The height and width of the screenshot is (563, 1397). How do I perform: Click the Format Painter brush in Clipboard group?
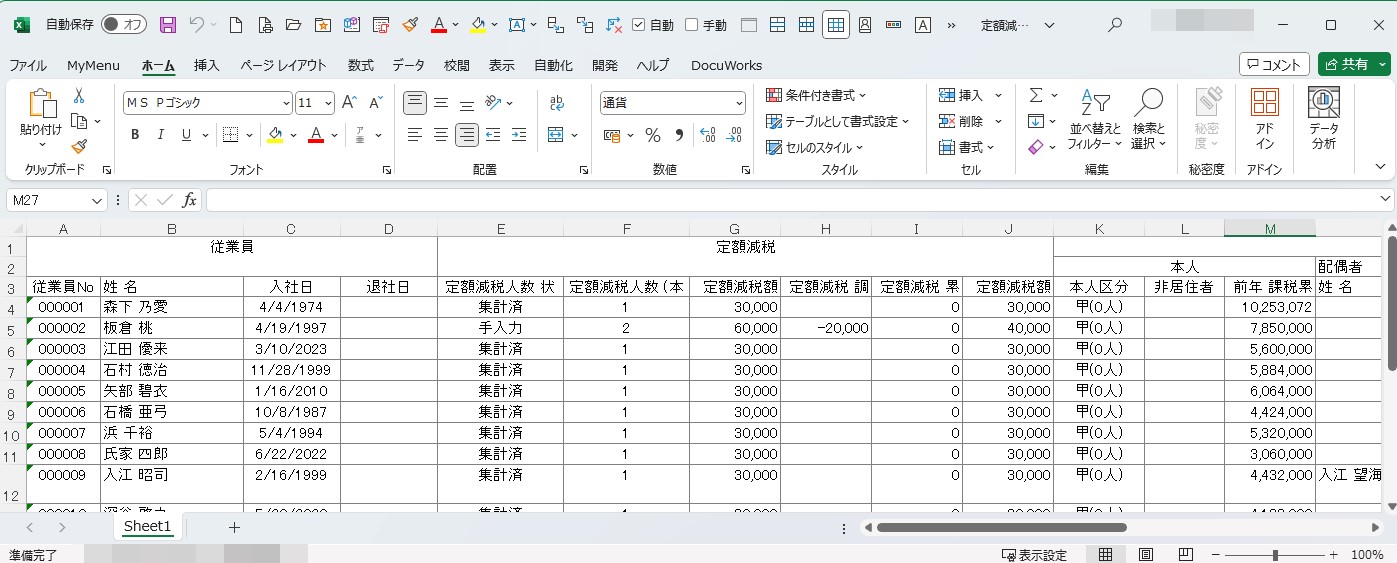[x=79, y=147]
